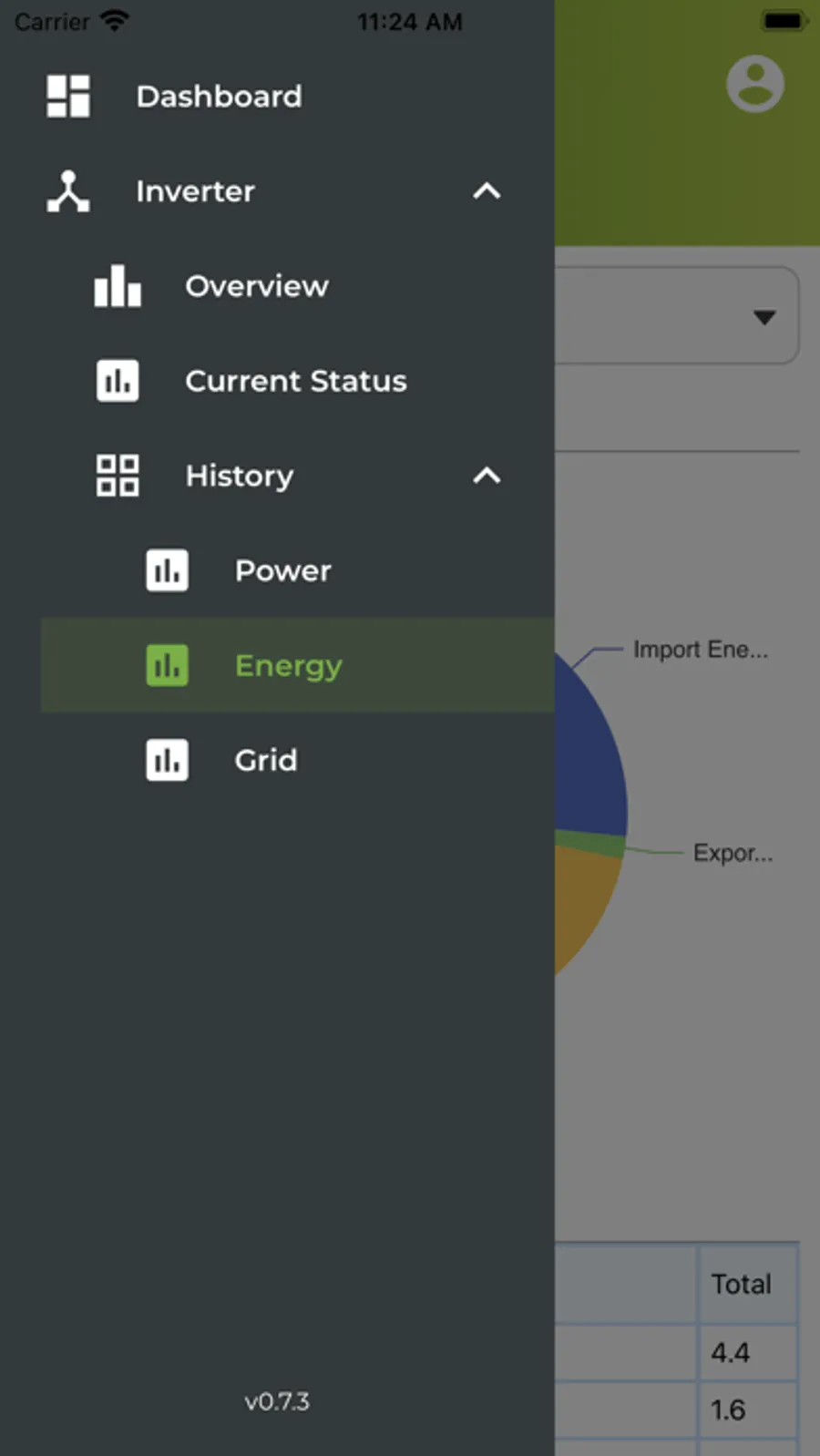Image resolution: width=820 pixels, height=1456 pixels.
Task: Select the Overview menu item
Action: pos(257,286)
